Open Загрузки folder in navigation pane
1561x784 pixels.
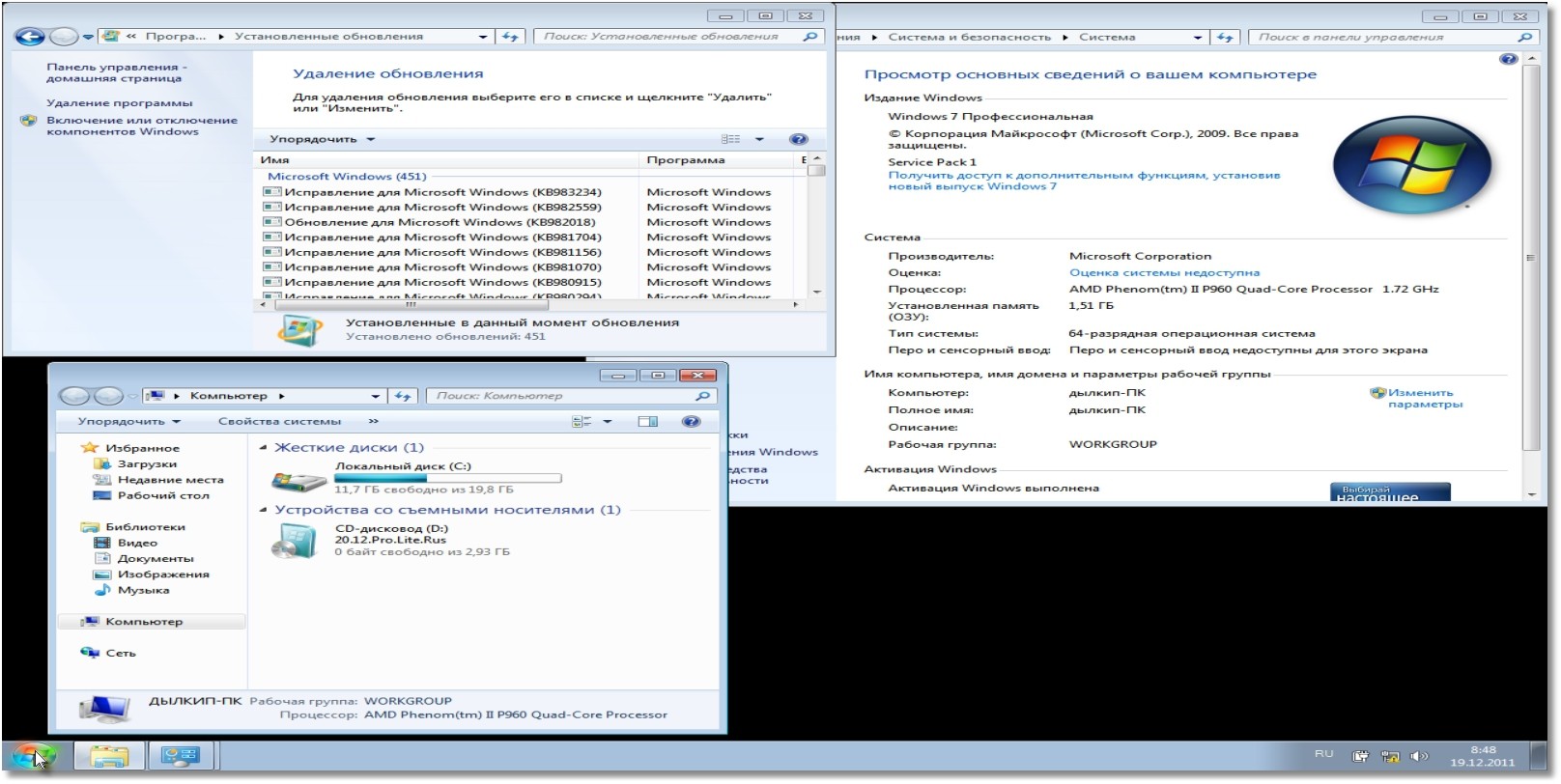[147, 463]
